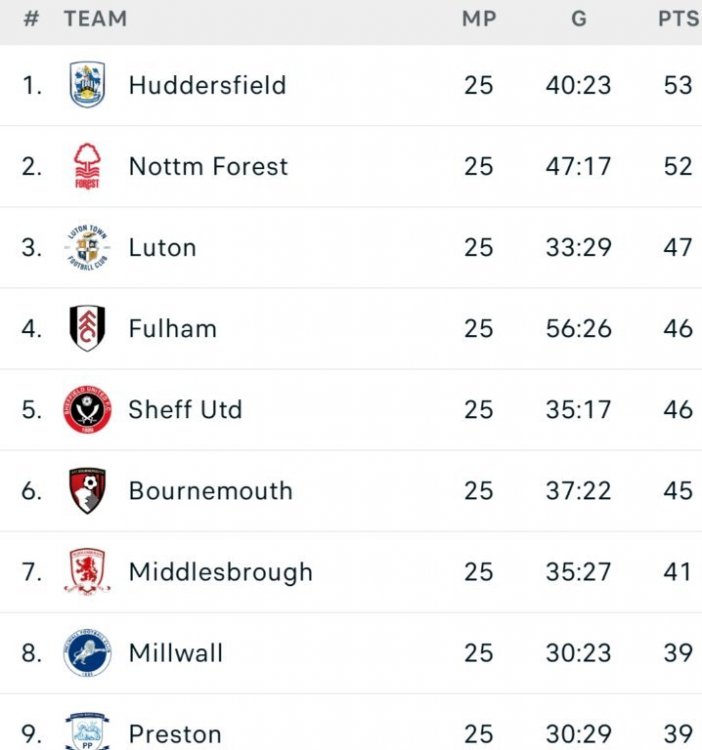
Task: Sort table by PTS column header
Action: click(x=678, y=19)
